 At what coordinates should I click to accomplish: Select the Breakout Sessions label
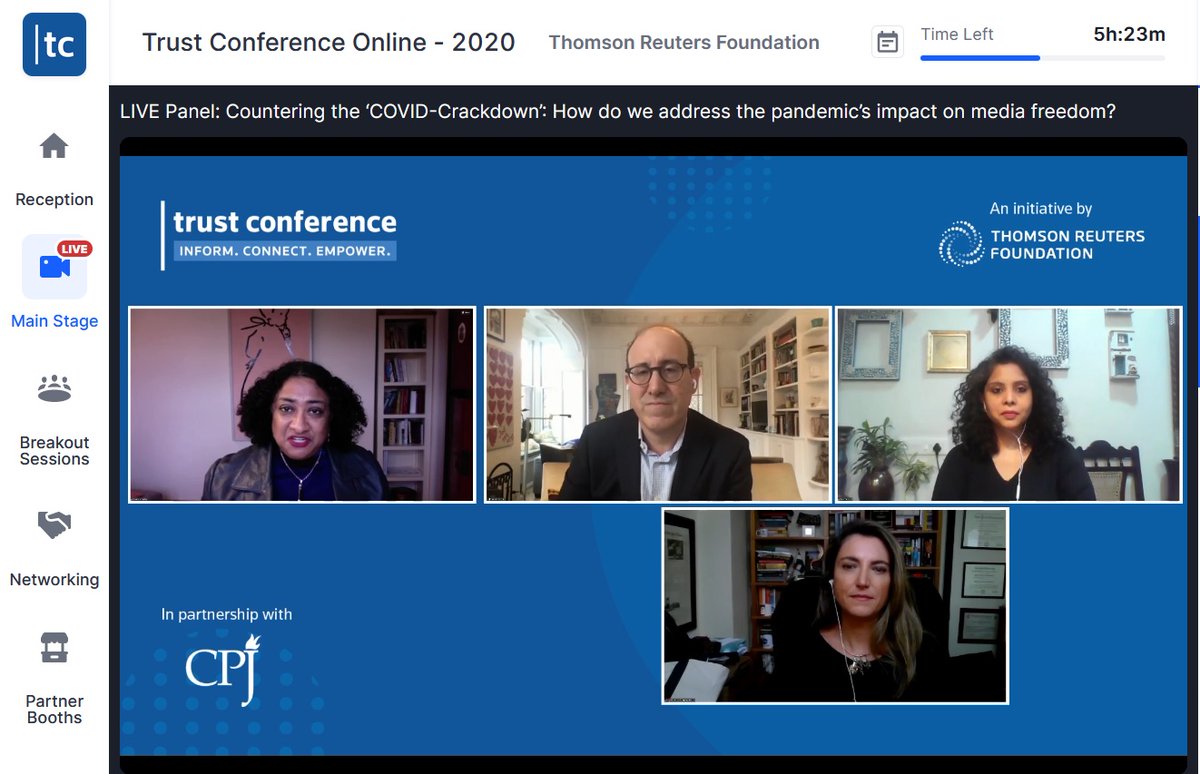coord(54,451)
